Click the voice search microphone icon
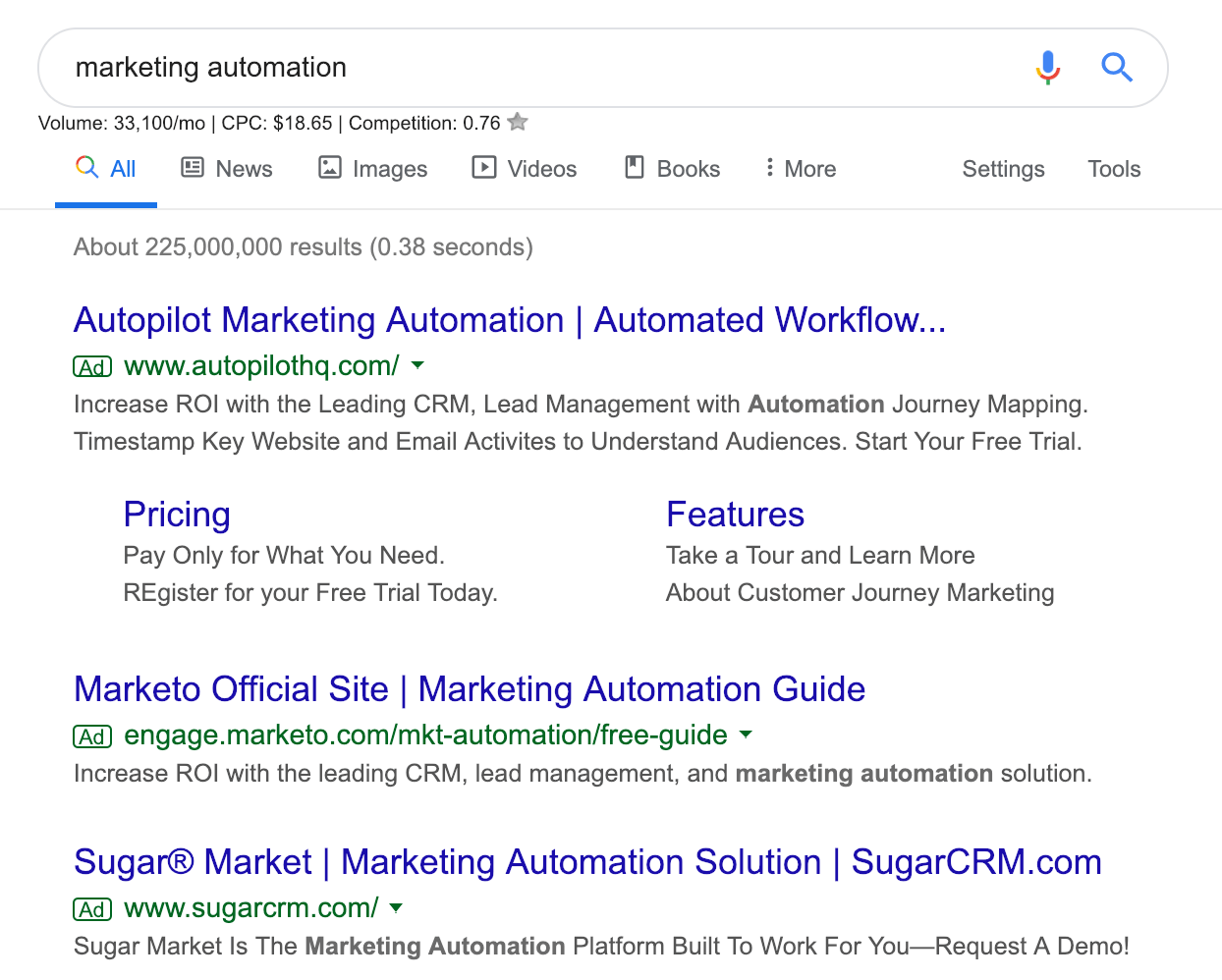 1048,68
